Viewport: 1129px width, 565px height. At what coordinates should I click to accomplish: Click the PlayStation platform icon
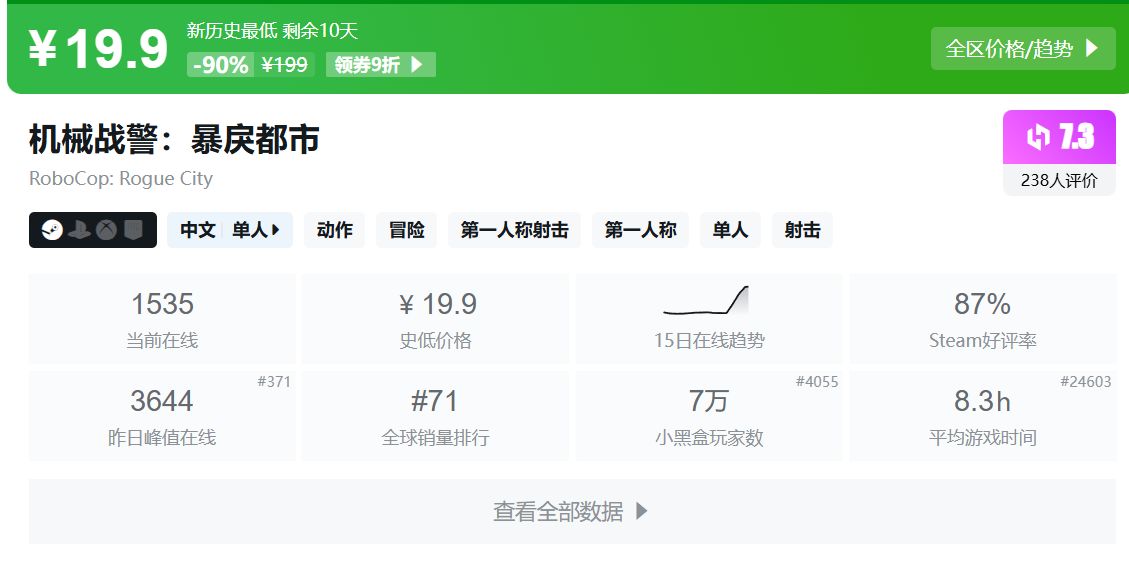coord(79,230)
